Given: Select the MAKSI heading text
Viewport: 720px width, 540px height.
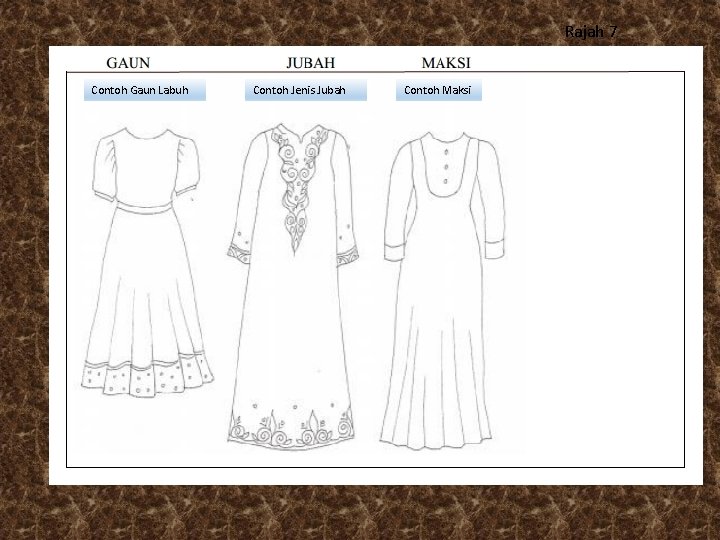Looking at the screenshot, I should pos(446,63).
